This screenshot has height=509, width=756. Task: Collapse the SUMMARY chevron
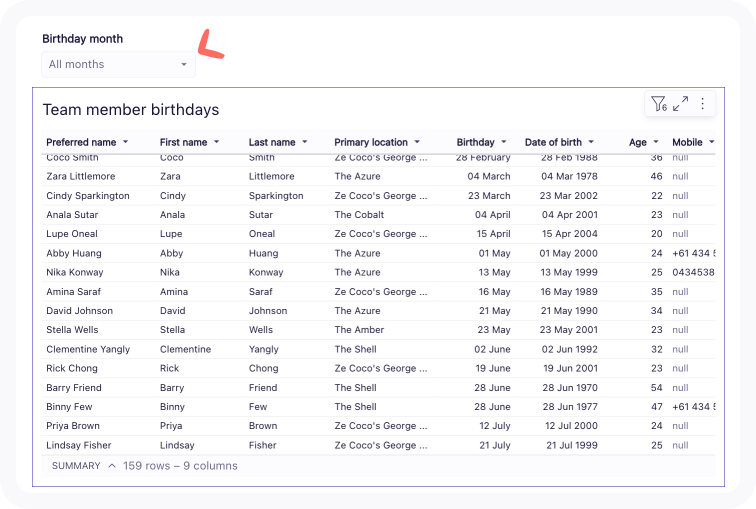[112, 466]
